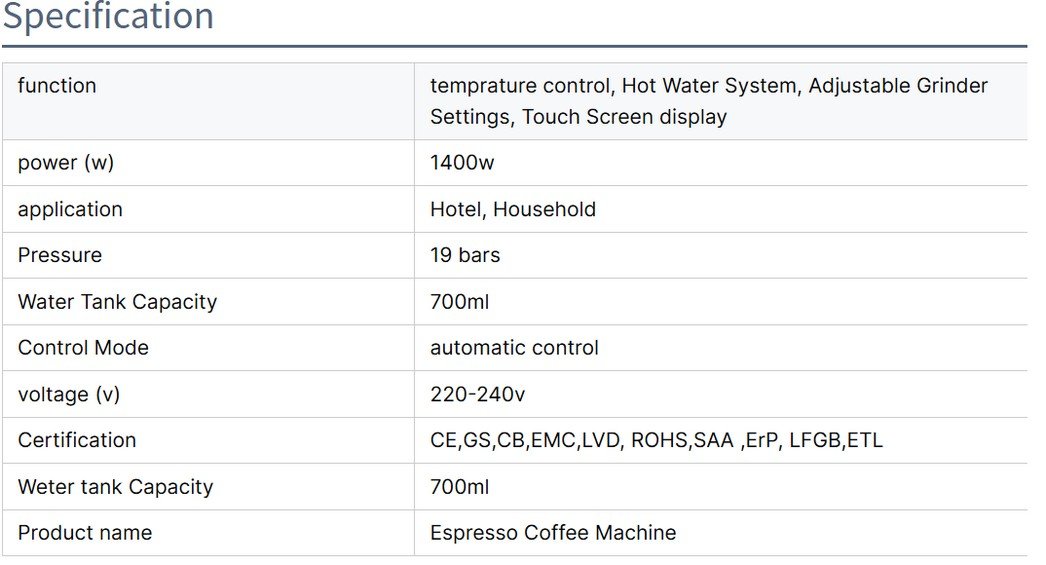1046x565 pixels.
Task: Click the 'function' label cell
Action: pyautogui.click(x=57, y=86)
